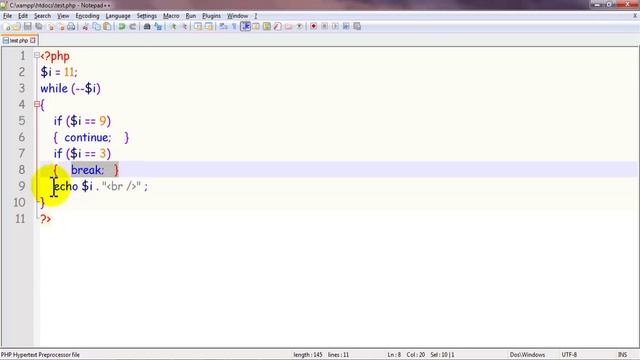Click the UTF-8 encoding status field

[x=569, y=355]
